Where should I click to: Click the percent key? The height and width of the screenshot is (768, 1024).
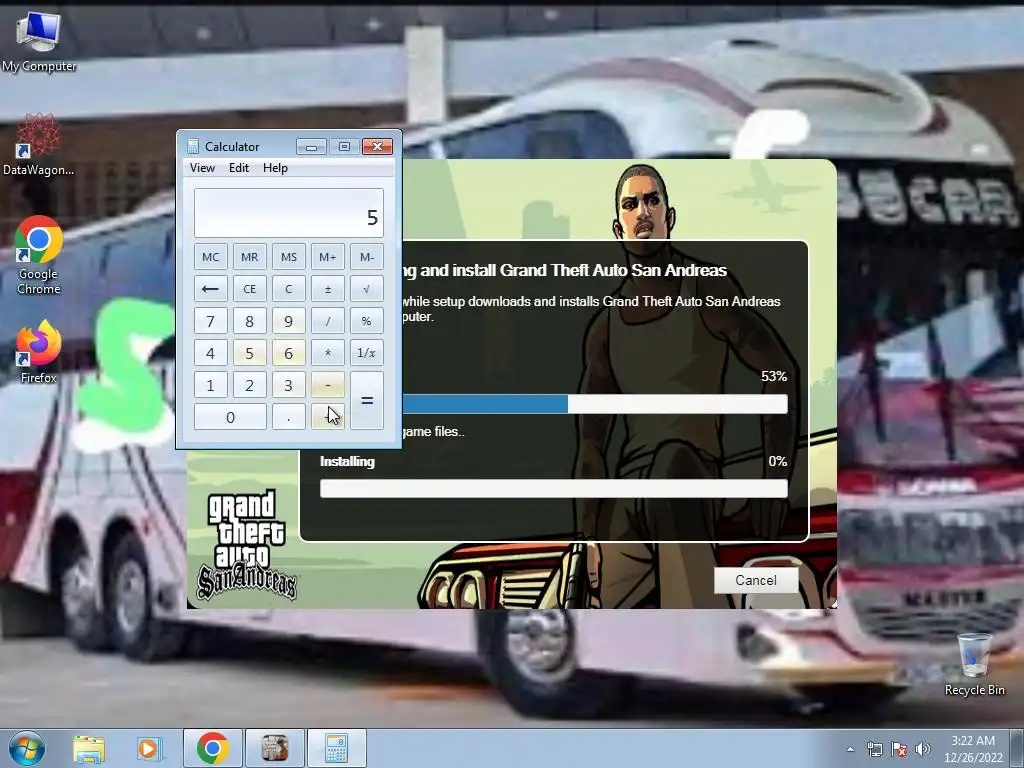coord(367,321)
